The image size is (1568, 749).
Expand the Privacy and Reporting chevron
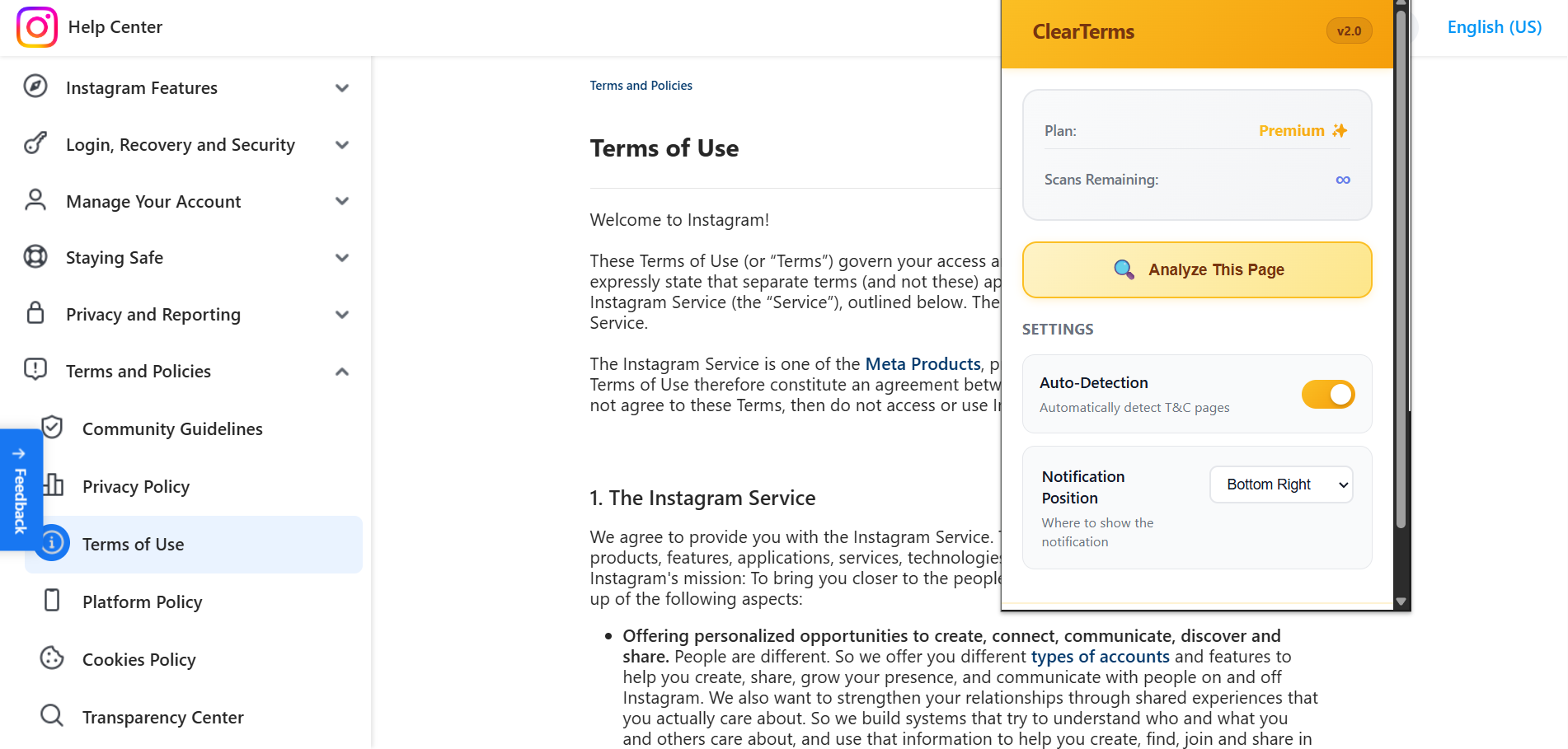[x=342, y=315]
